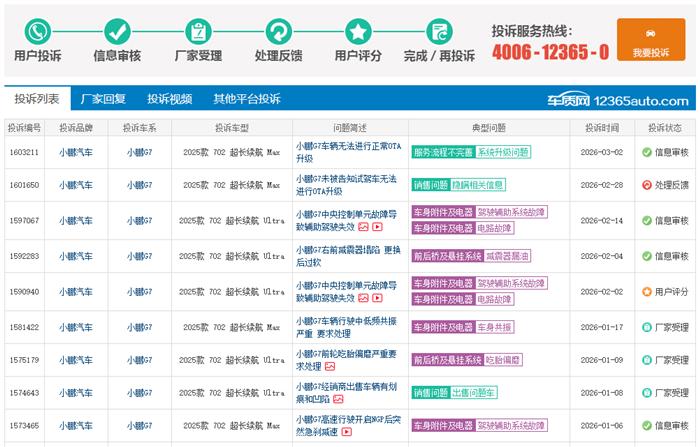
Task: Switch to the 厂家回复 tab
Action: pos(103,99)
